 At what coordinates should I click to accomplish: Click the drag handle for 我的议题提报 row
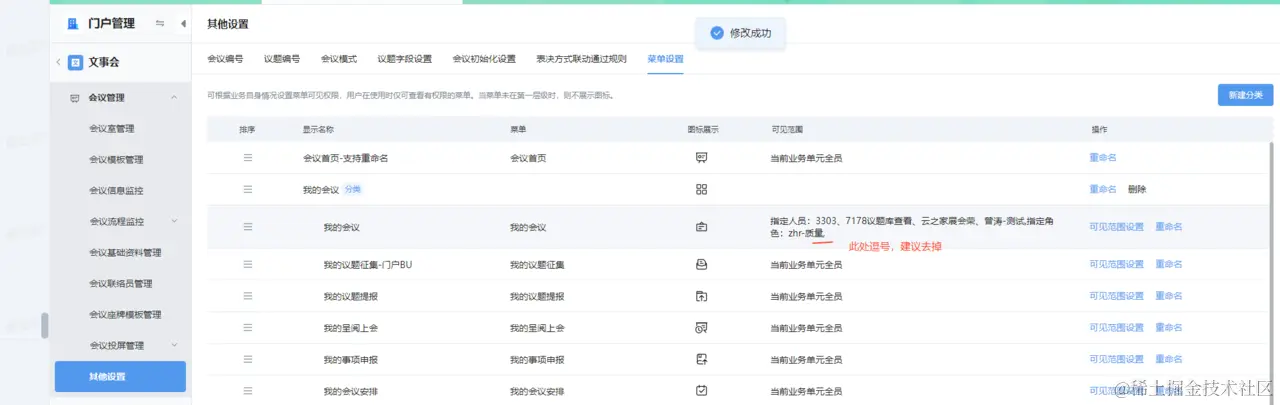tap(248, 297)
